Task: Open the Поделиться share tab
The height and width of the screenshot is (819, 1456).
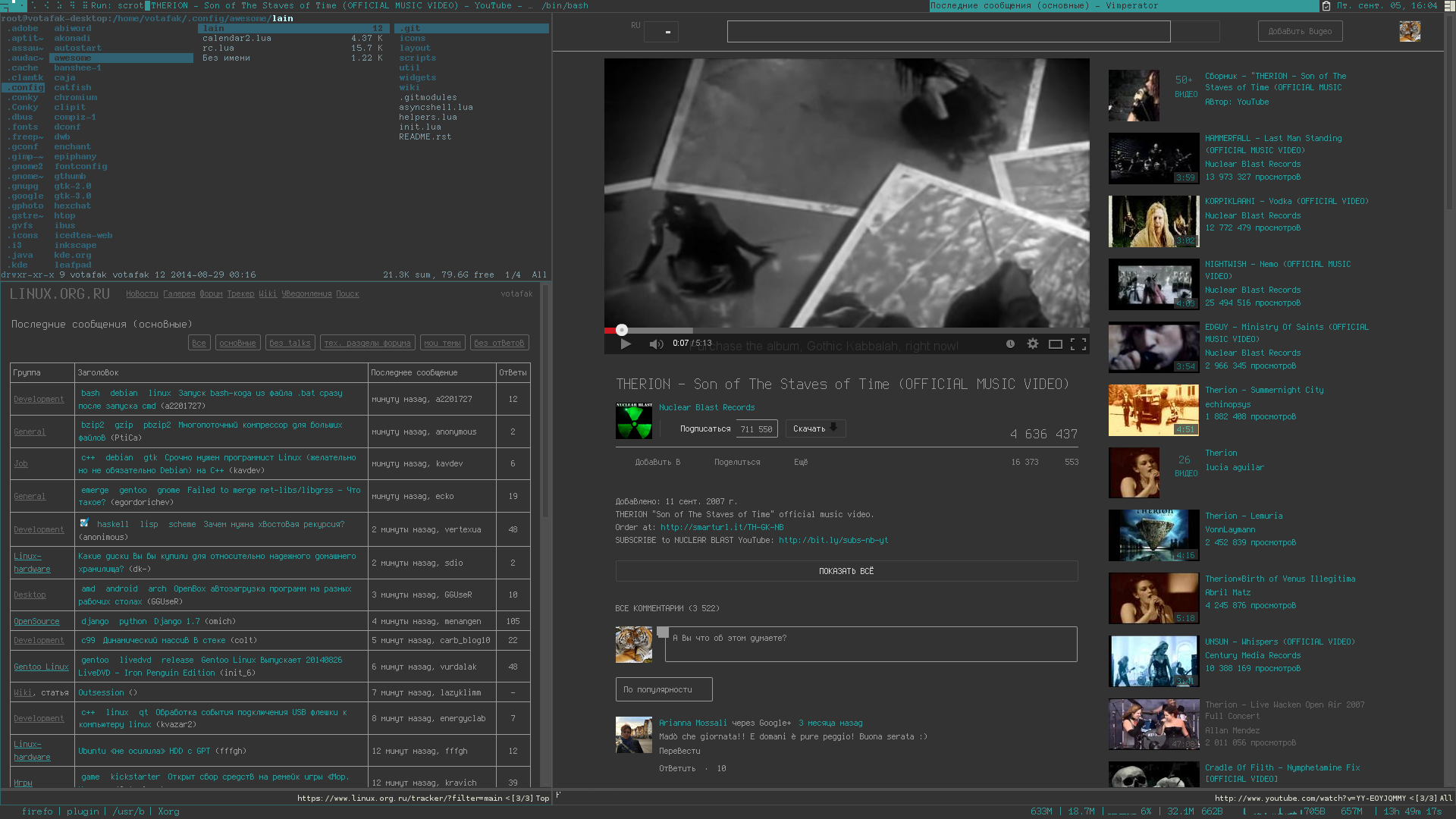Action: point(737,462)
